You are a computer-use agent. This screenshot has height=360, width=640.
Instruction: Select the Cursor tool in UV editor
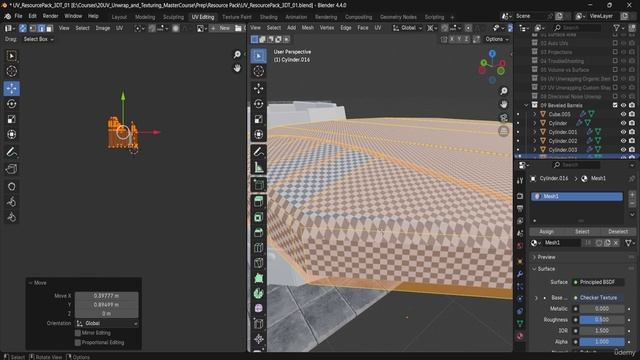pos(11,71)
